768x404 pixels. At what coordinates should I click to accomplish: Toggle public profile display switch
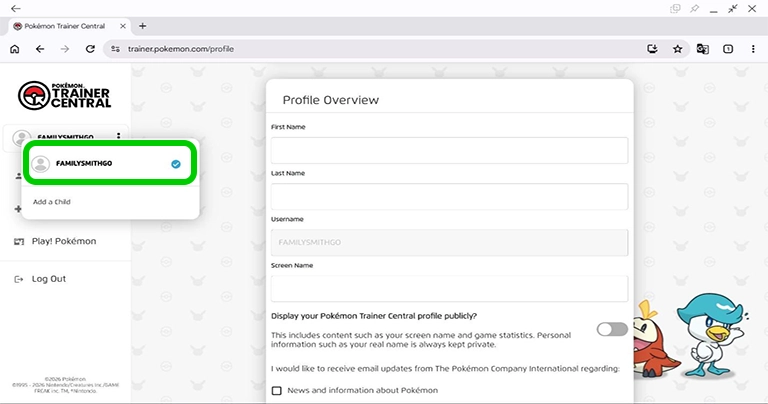click(612, 329)
